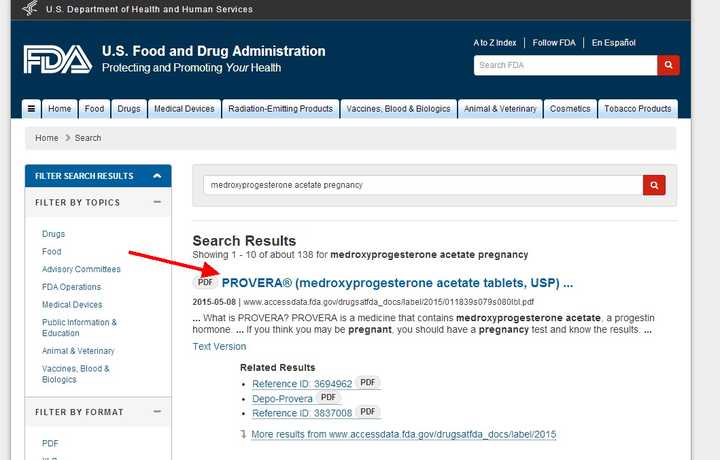This screenshot has width=720, height=460.
Task: Open the Animal & Veterinary navigation tab
Action: pyautogui.click(x=500, y=109)
